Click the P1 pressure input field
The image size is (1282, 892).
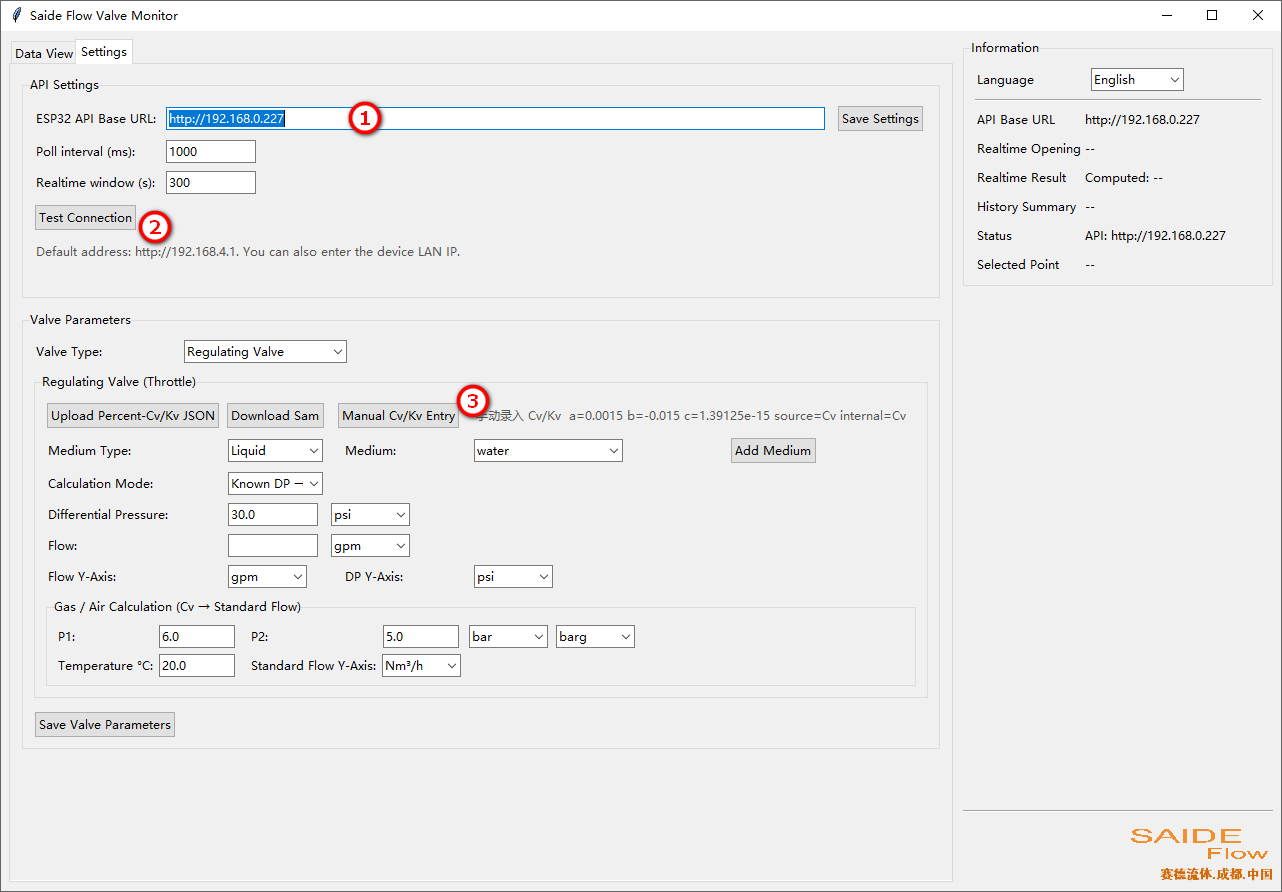click(197, 637)
